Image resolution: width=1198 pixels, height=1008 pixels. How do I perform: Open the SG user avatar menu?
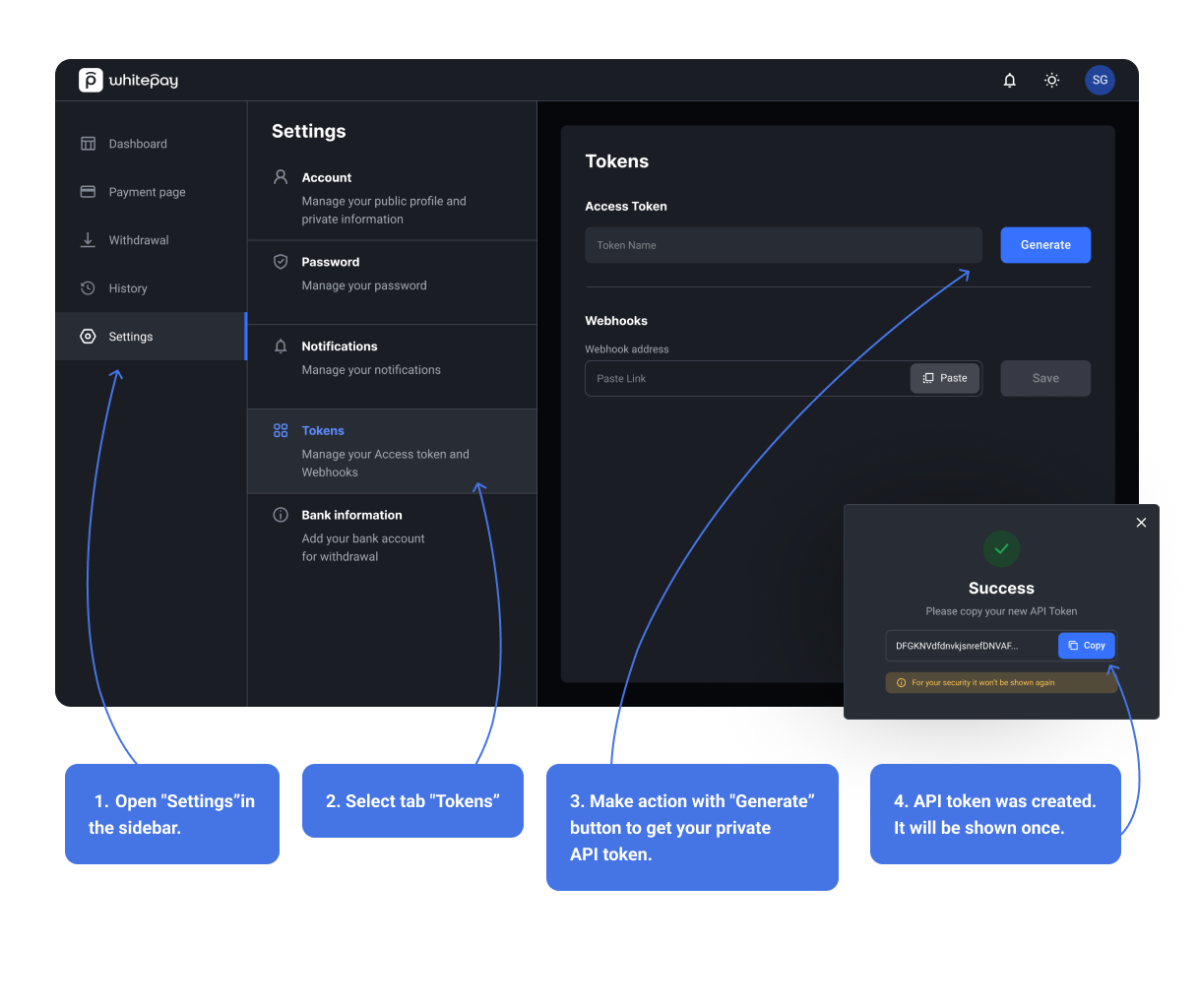click(1100, 81)
